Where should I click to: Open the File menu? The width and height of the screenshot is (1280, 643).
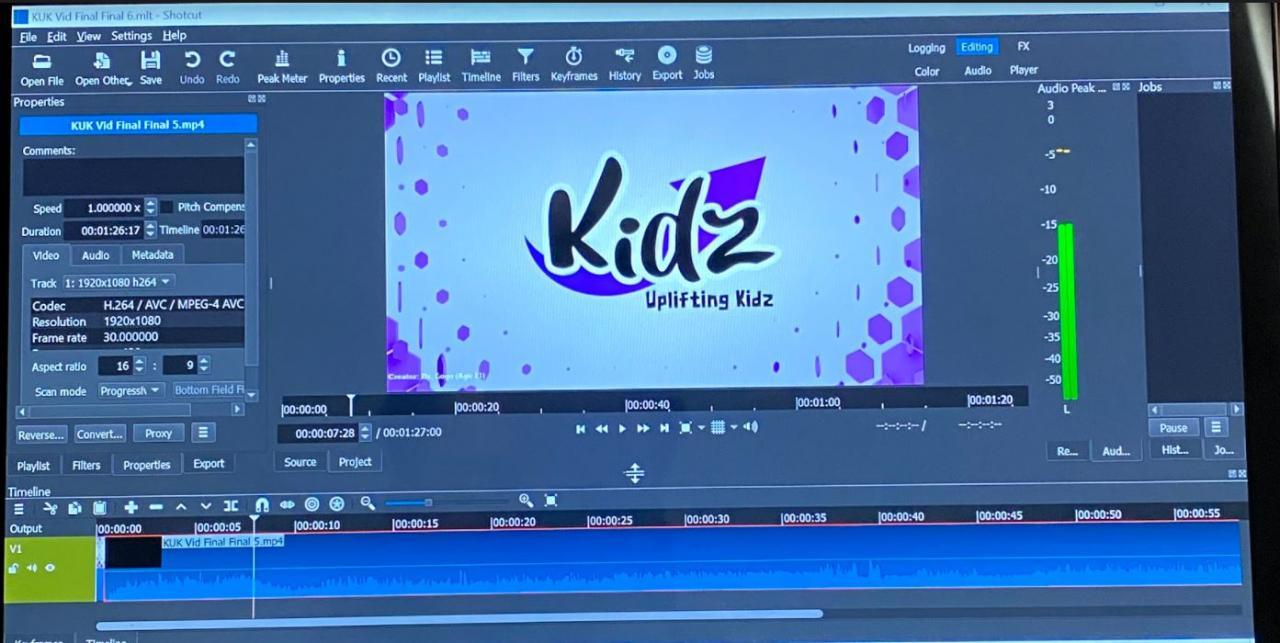click(28, 36)
